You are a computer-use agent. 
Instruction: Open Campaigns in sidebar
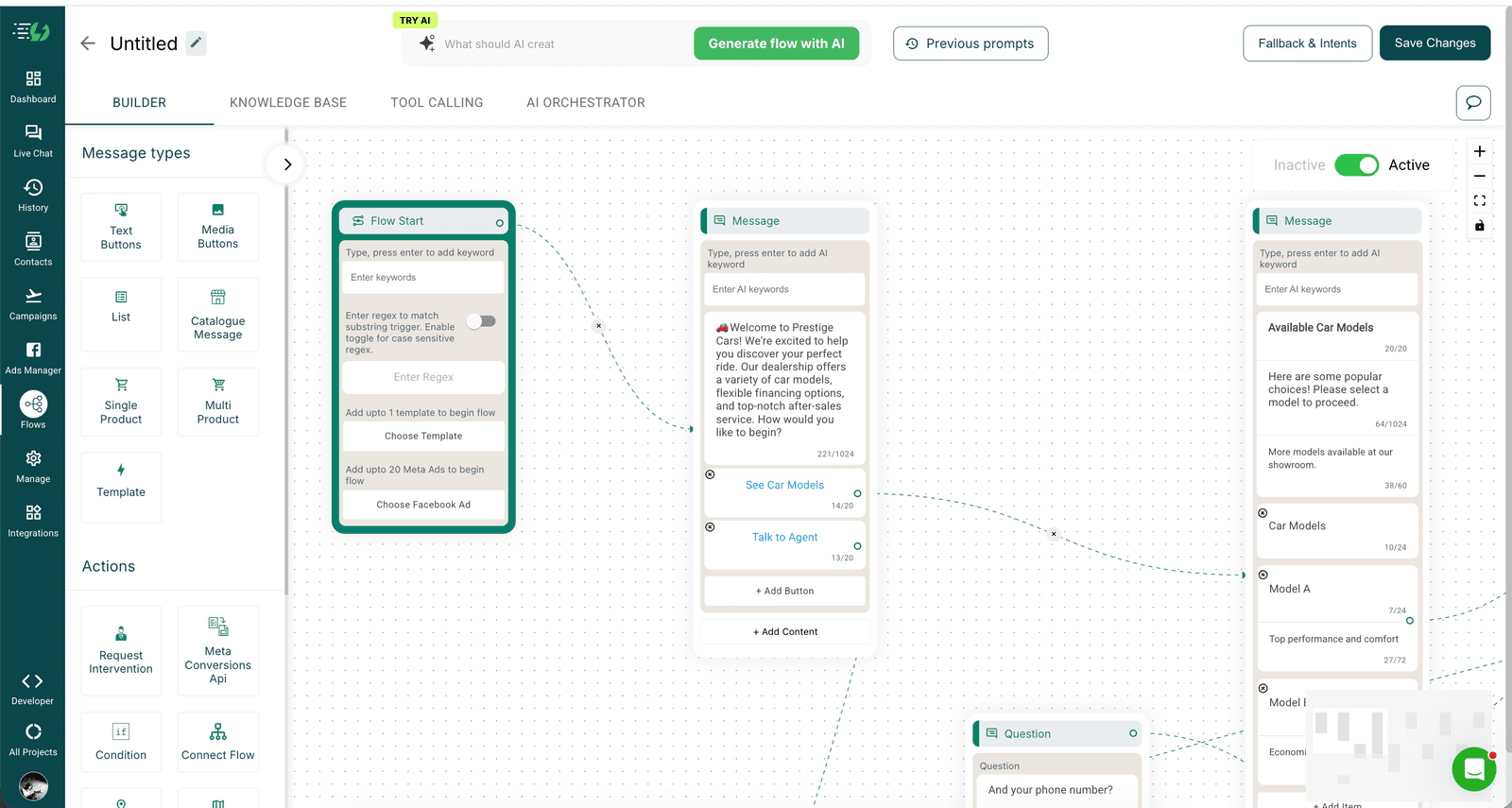coord(33,304)
